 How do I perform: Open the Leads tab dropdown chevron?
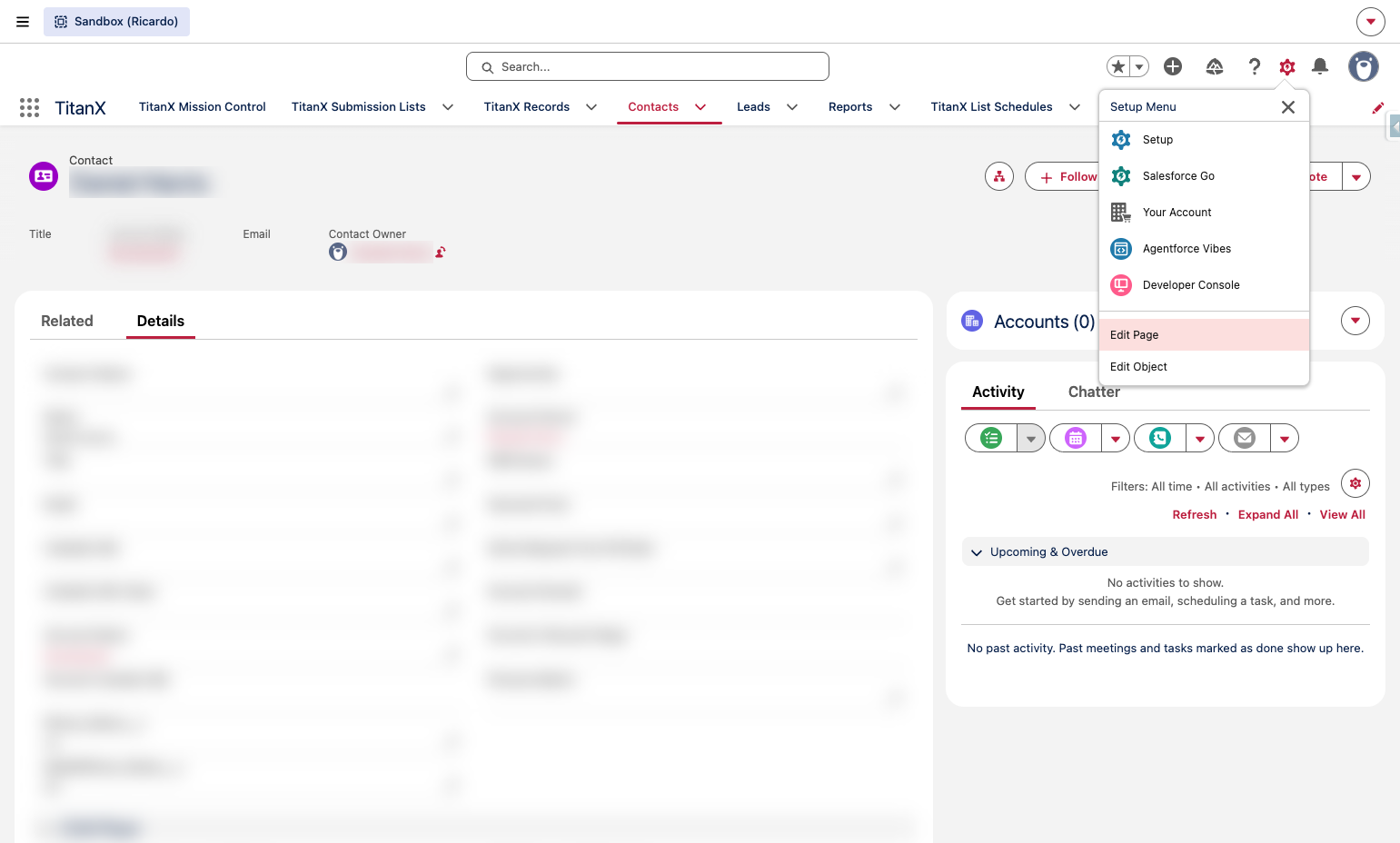(792, 107)
